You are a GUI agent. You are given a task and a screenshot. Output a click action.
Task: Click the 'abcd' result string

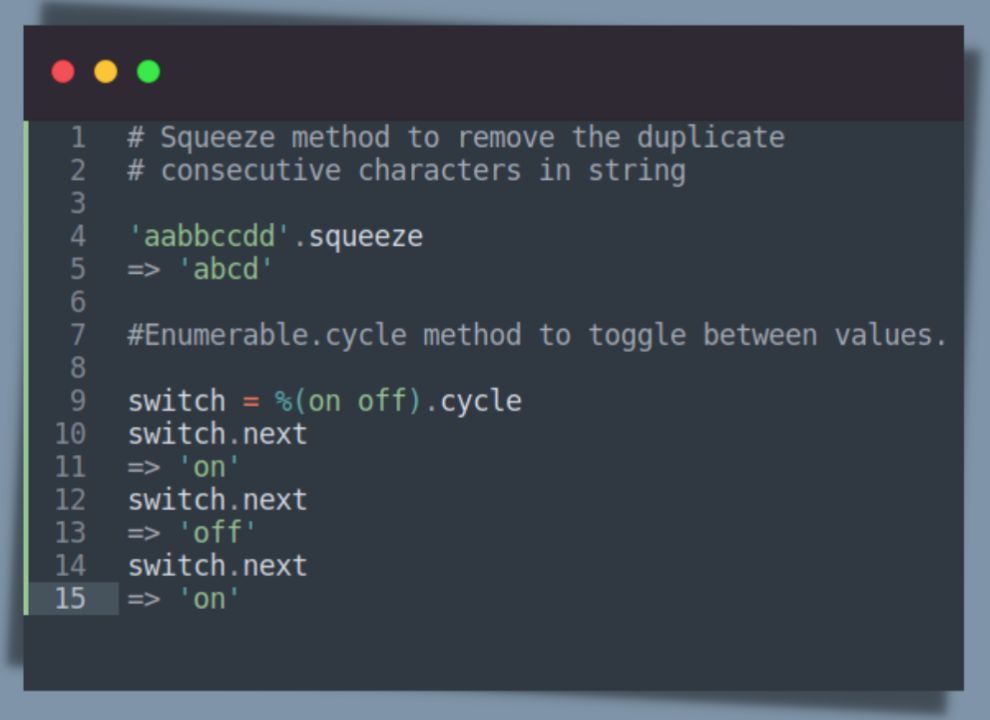pyautogui.click(x=225, y=270)
